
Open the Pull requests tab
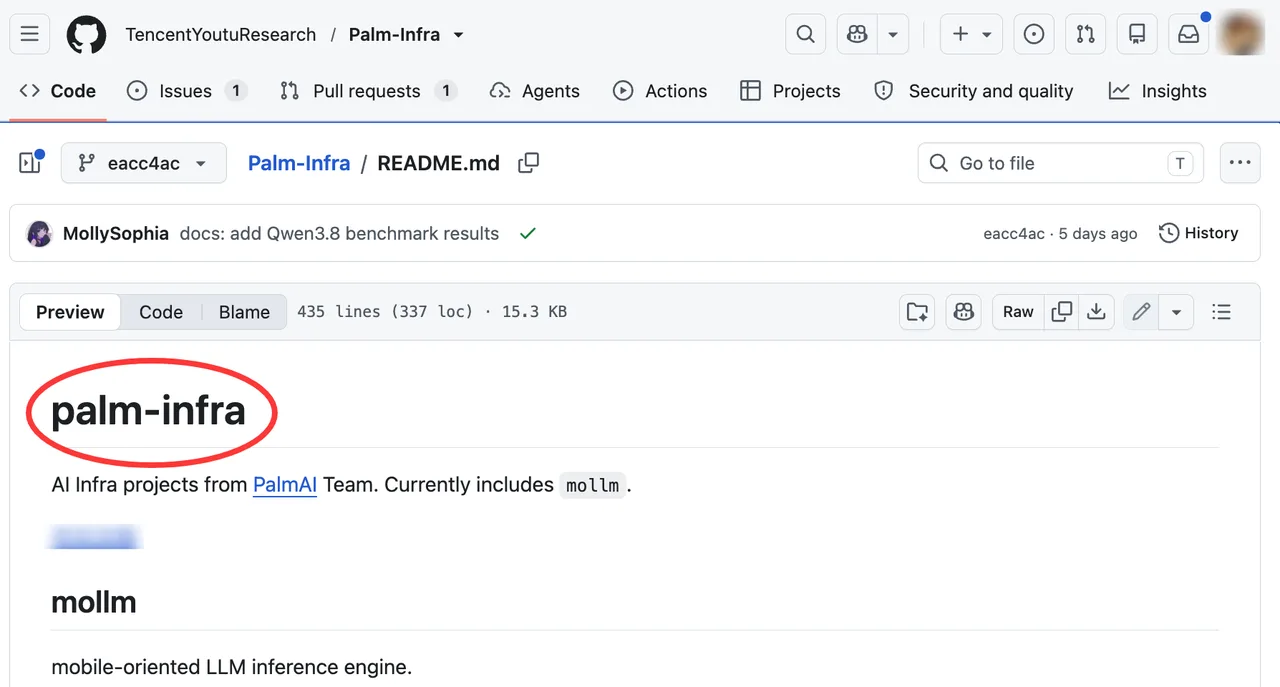[x=368, y=91]
